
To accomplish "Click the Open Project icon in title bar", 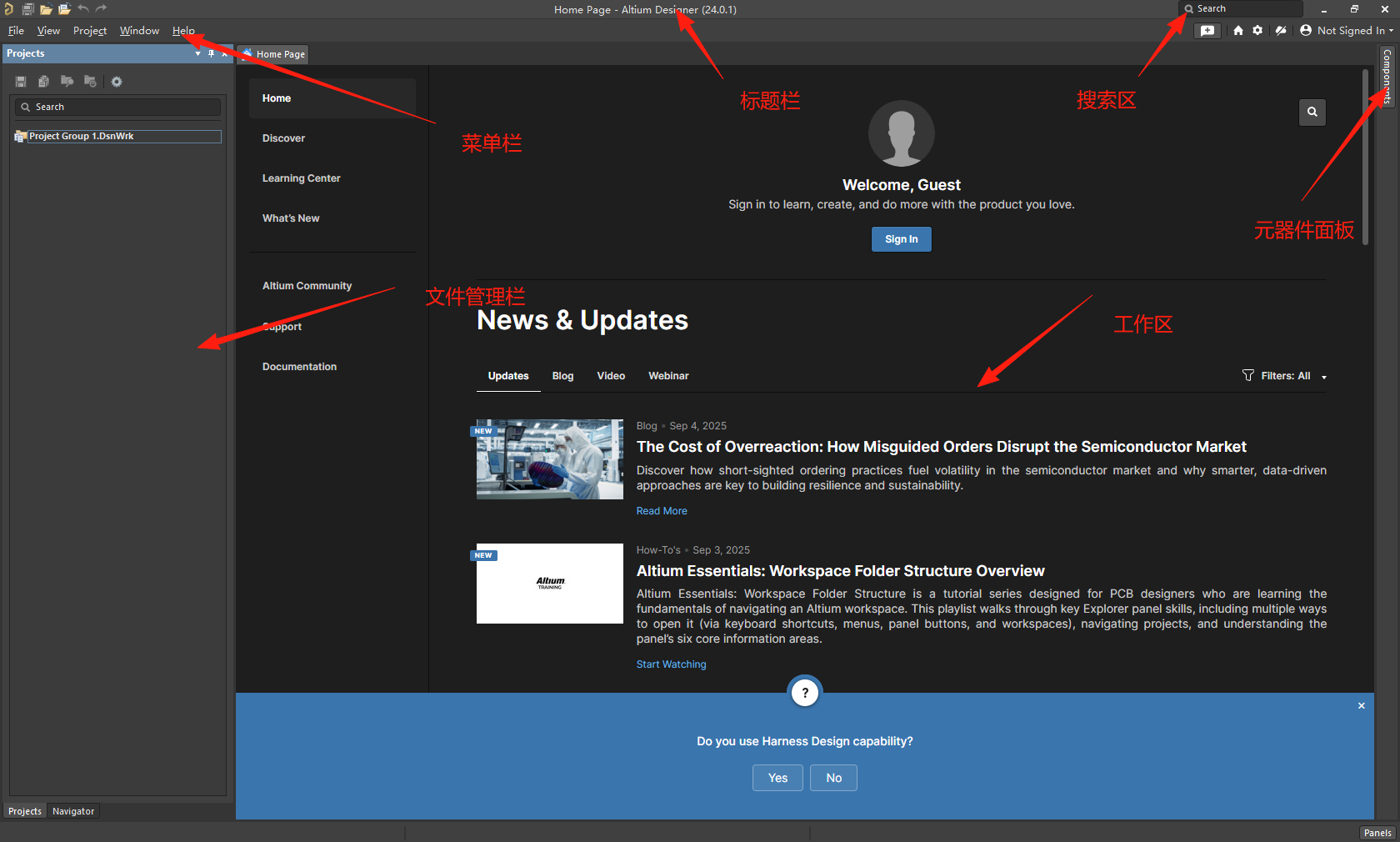I will point(64,9).
